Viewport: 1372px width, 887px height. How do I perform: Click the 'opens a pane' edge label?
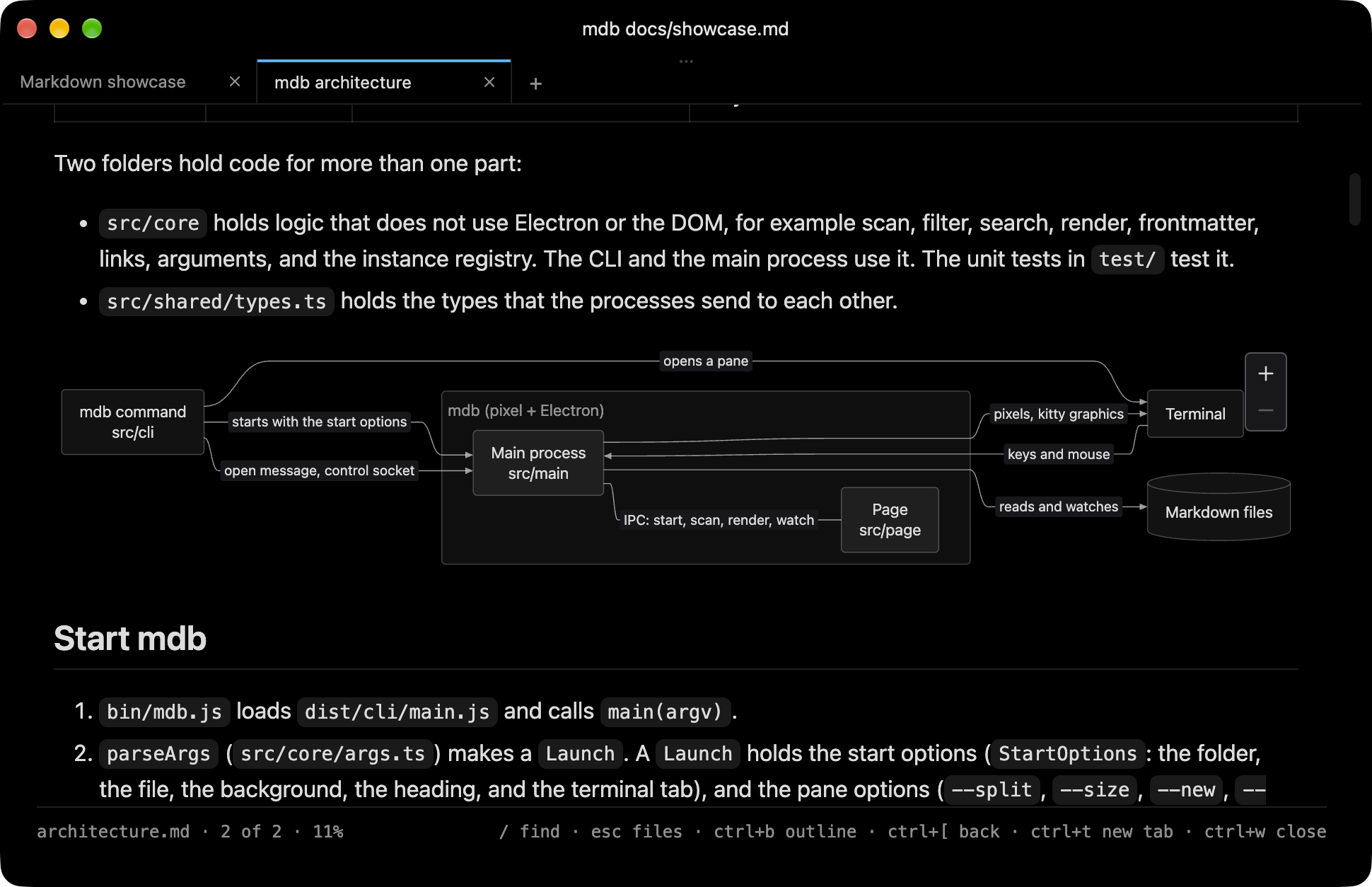click(x=706, y=361)
